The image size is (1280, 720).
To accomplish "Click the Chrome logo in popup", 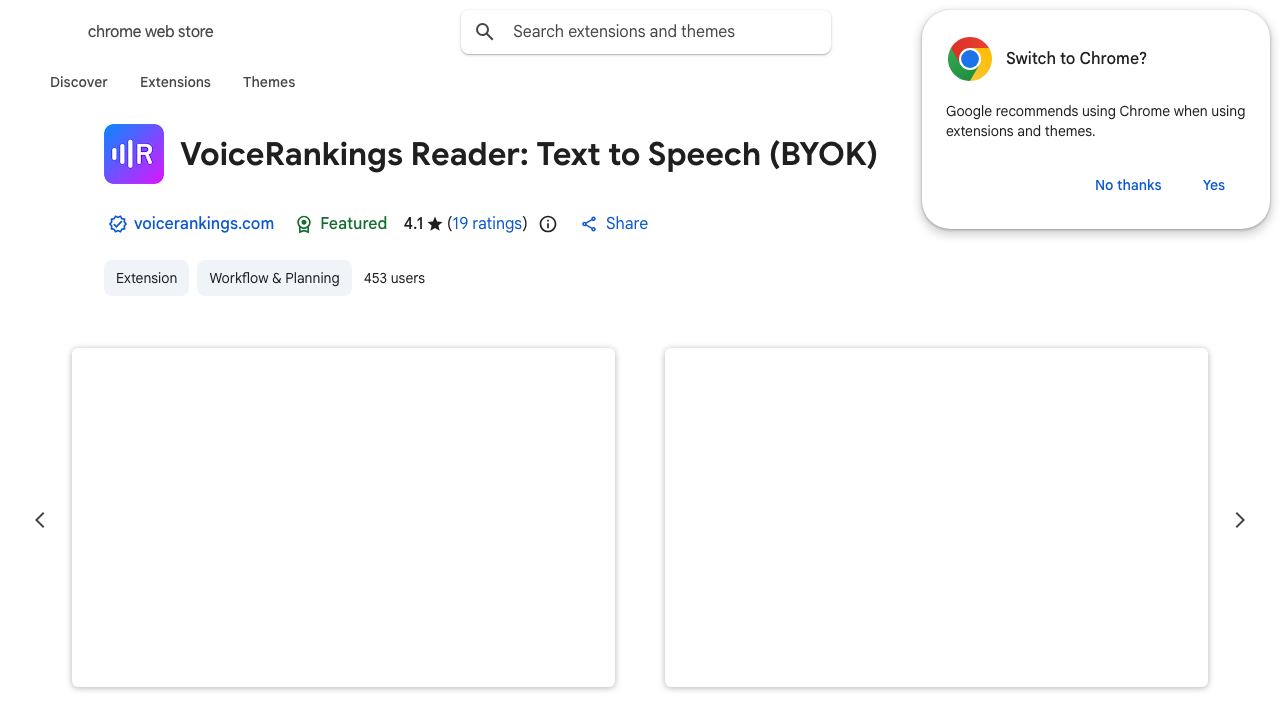I will (x=970, y=59).
